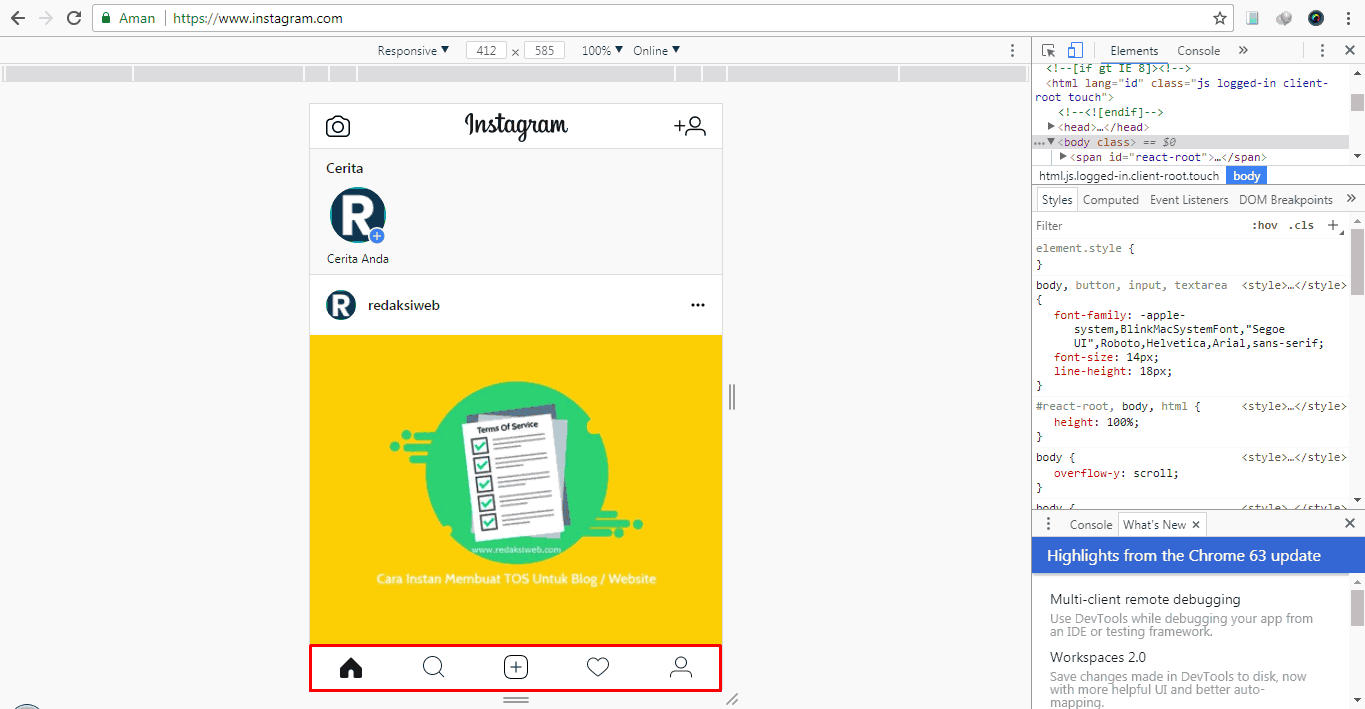The width and height of the screenshot is (1365, 709).
Task: Open drawer menu three dots beside Console
Action: pos(1048,524)
